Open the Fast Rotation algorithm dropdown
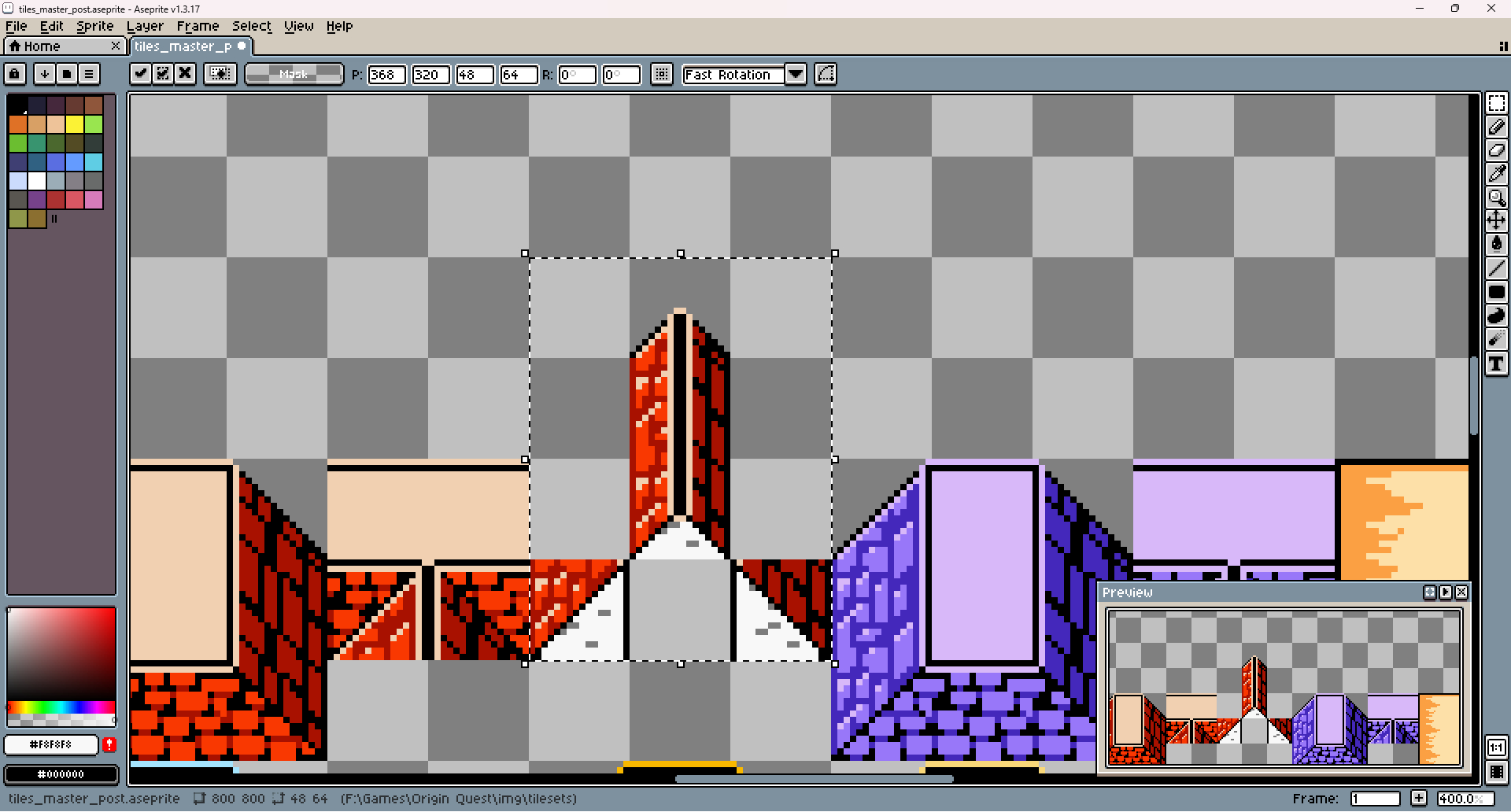 coord(796,74)
